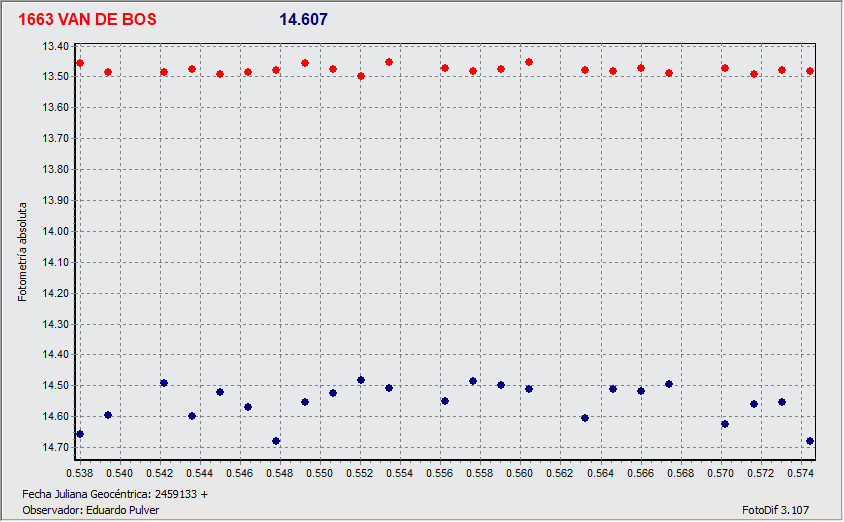Viewport: 844px width, 522px height.
Task: Click the y-axis tick label 14.50
Action: [x=55, y=386]
